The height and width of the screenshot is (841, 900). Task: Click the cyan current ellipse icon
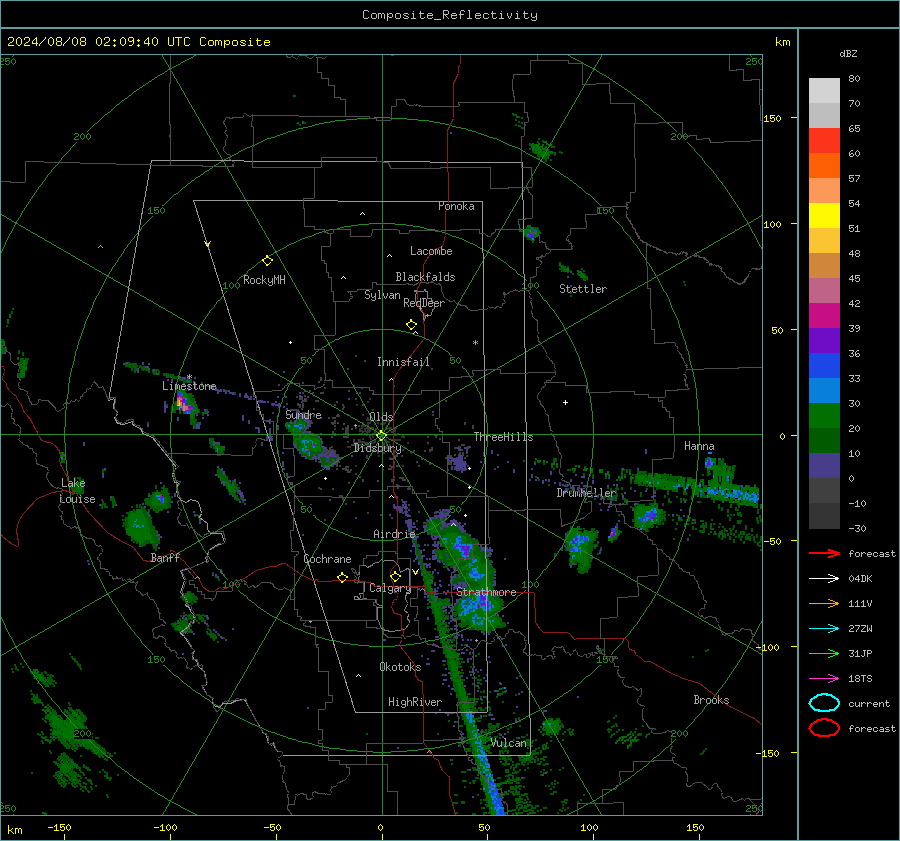click(824, 703)
